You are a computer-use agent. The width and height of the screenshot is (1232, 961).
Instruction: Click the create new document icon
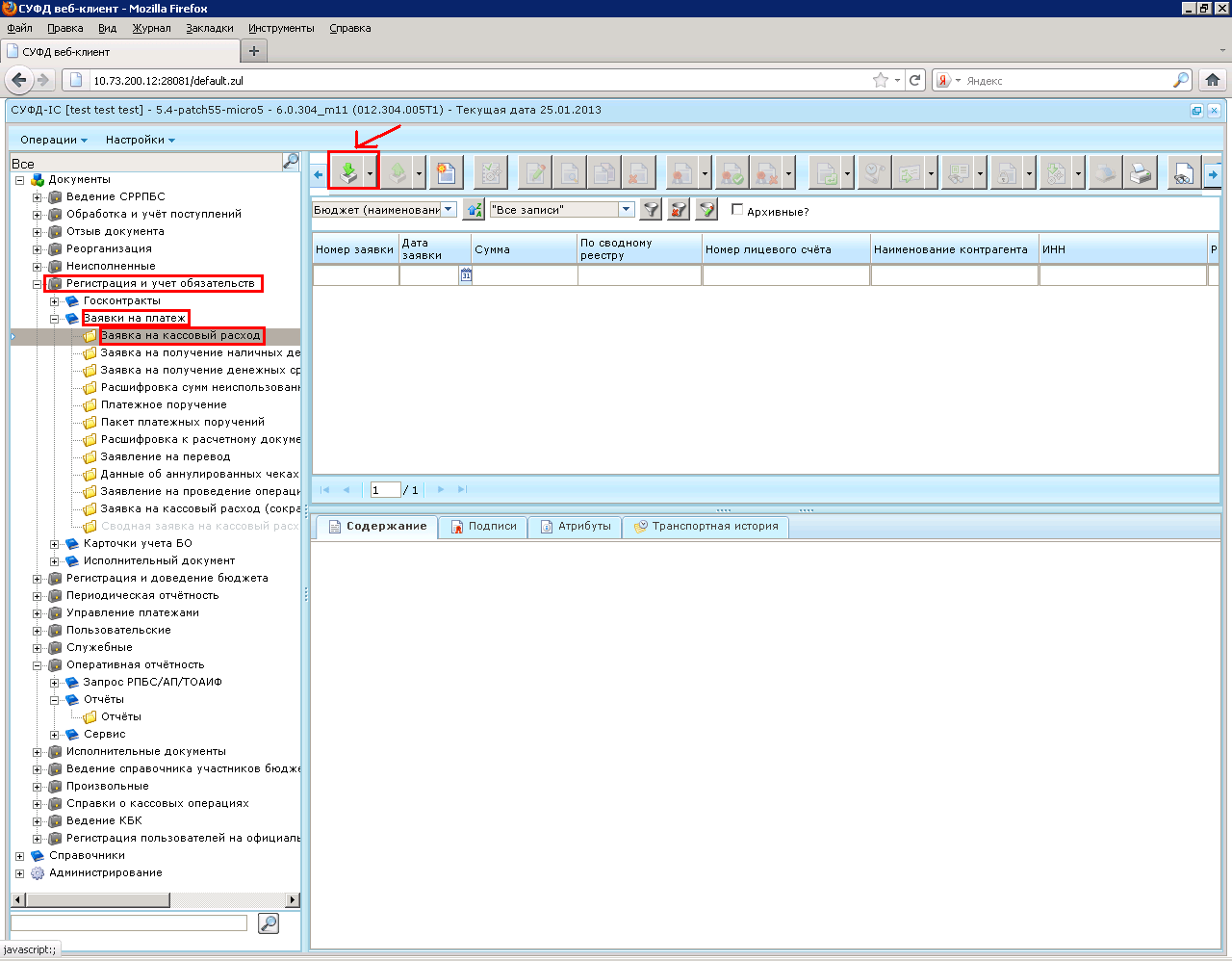[447, 173]
